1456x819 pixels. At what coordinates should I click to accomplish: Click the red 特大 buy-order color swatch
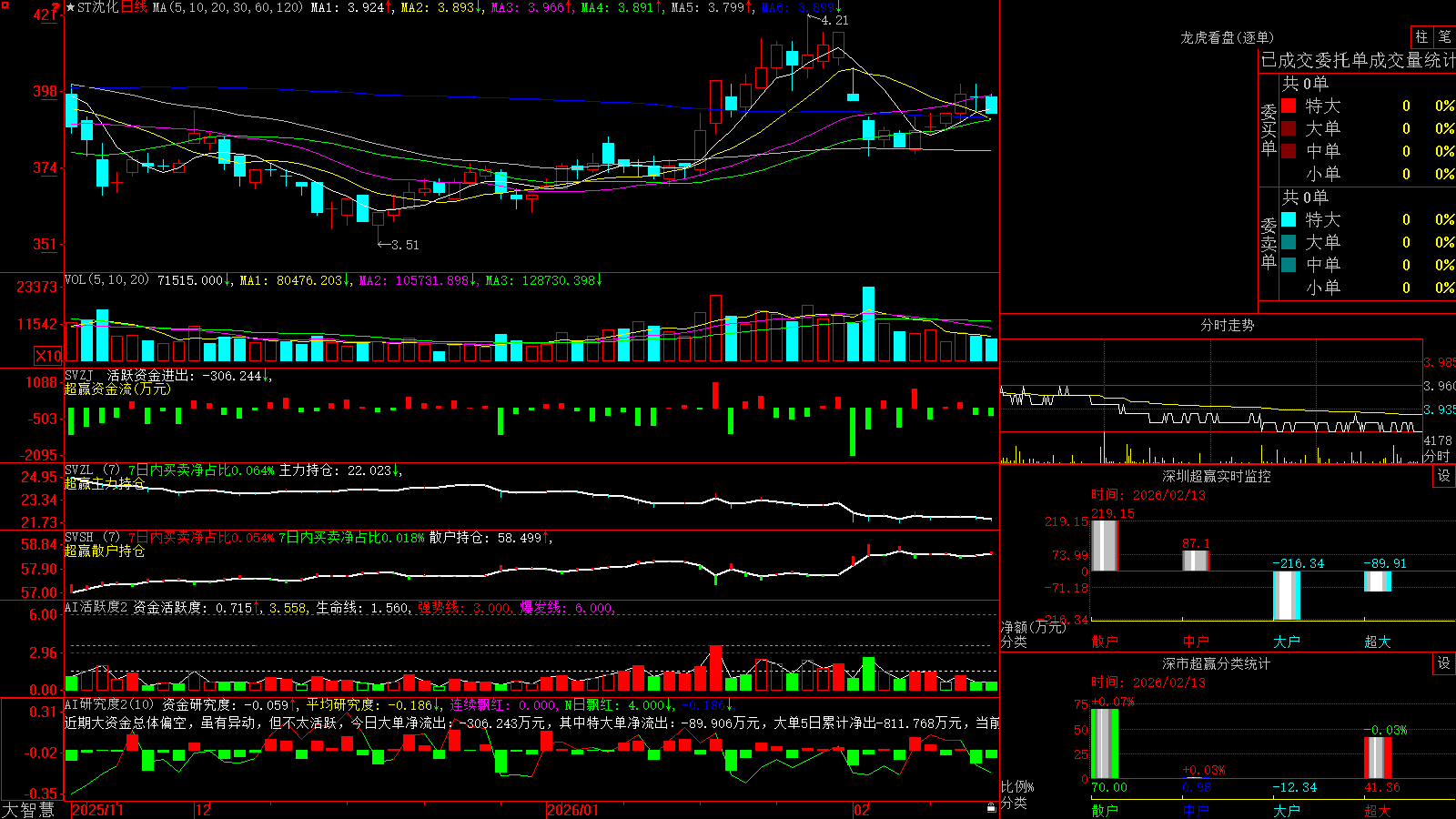coord(1289,106)
